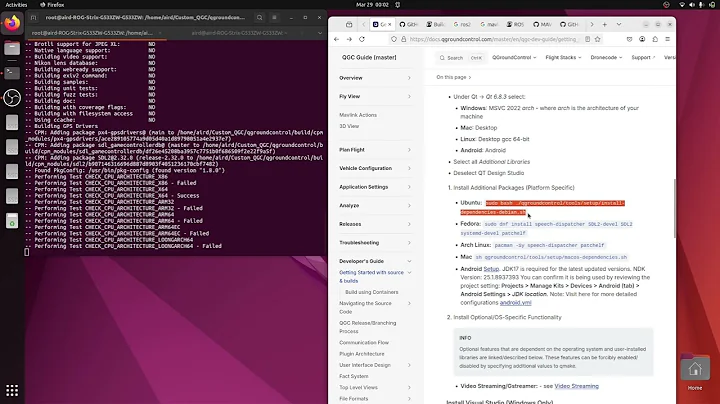Open the QGroundControl nav dropdown
This screenshot has height=404, width=720.
514,57
